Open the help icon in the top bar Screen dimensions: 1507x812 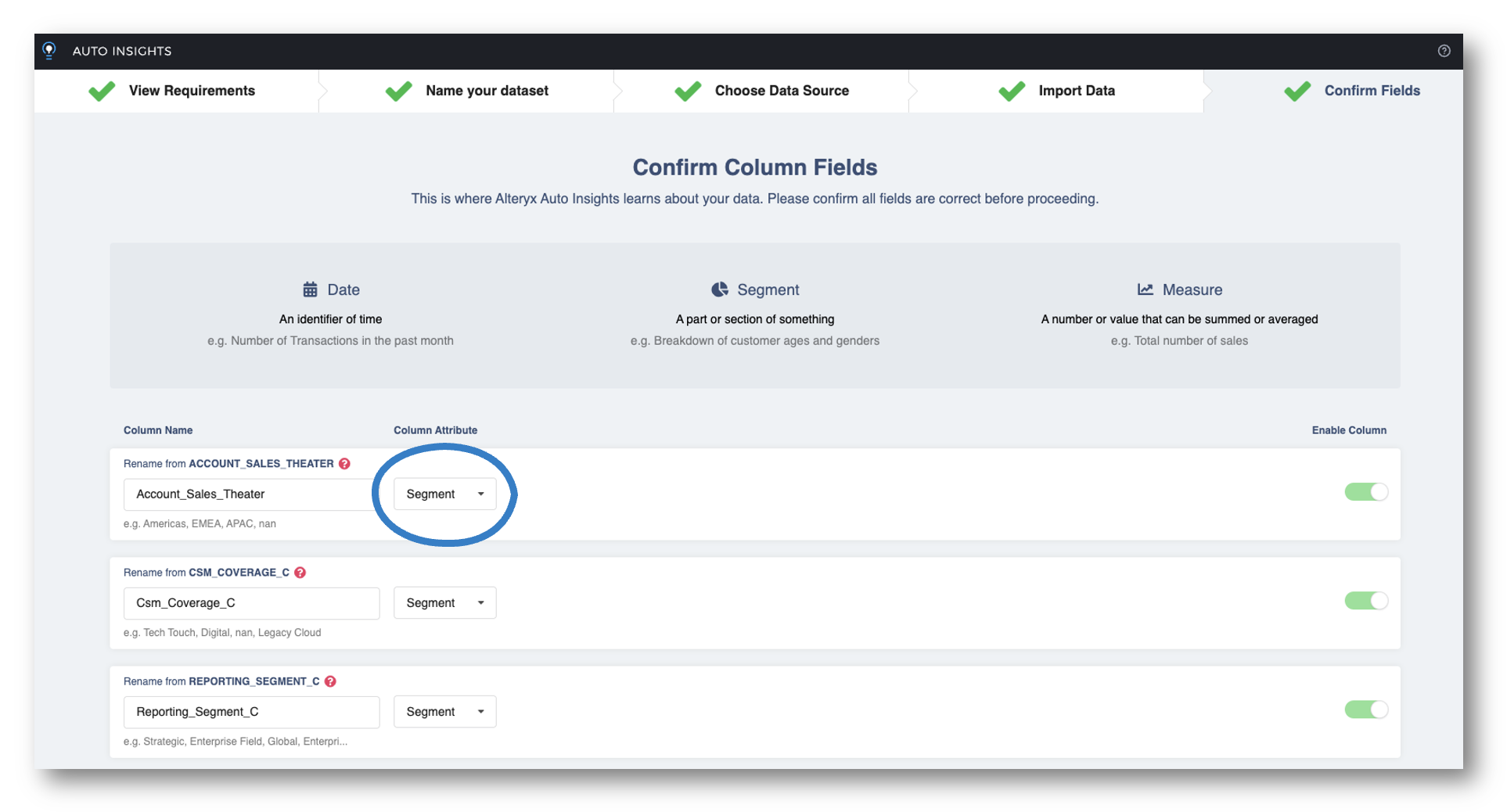pos(1444,51)
